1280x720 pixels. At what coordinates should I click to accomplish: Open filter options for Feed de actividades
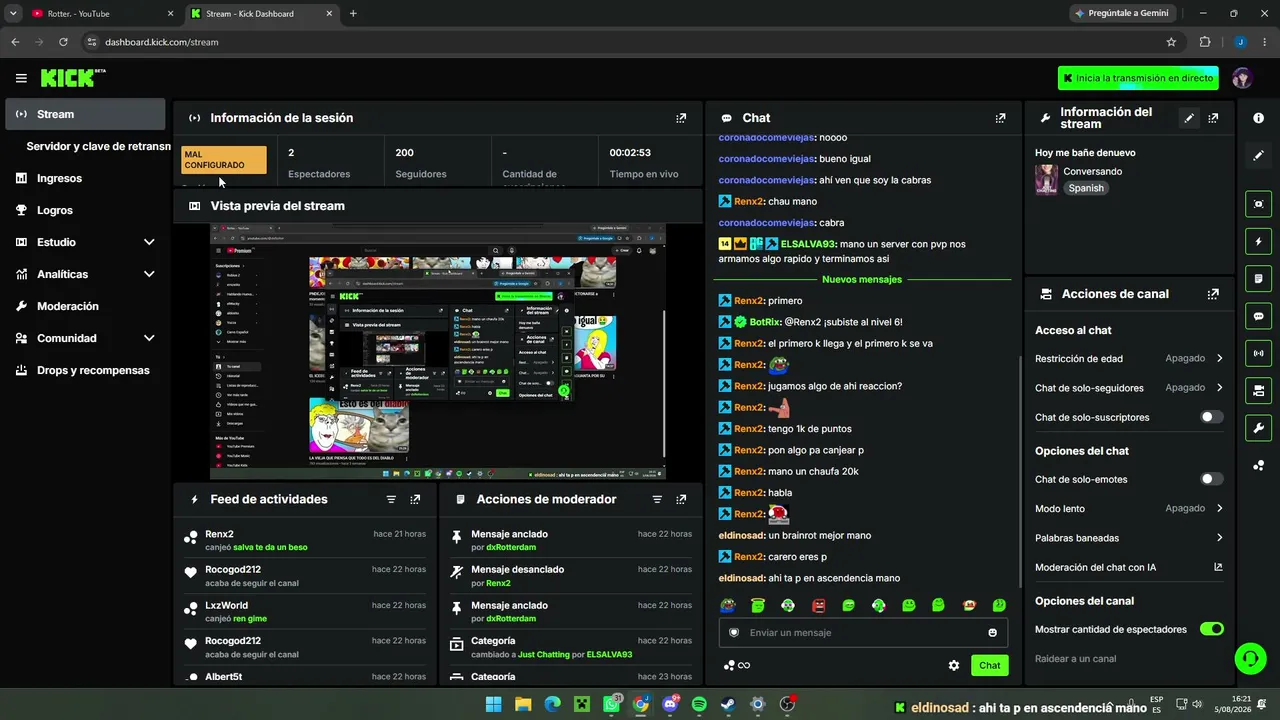391,499
